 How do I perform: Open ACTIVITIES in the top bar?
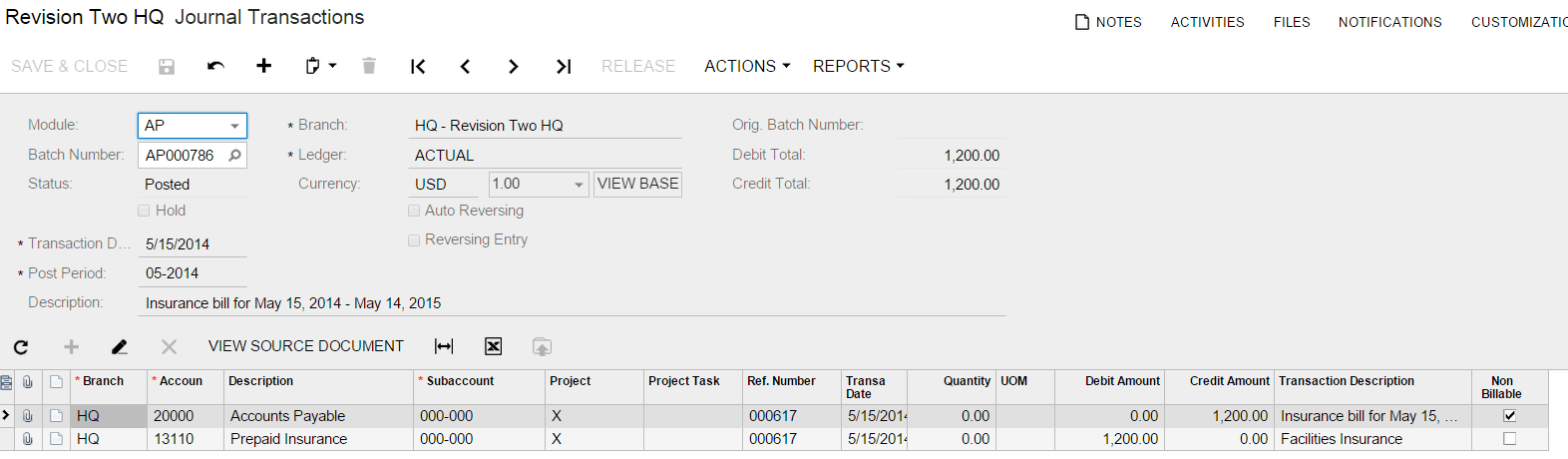pyautogui.click(x=1208, y=22)
